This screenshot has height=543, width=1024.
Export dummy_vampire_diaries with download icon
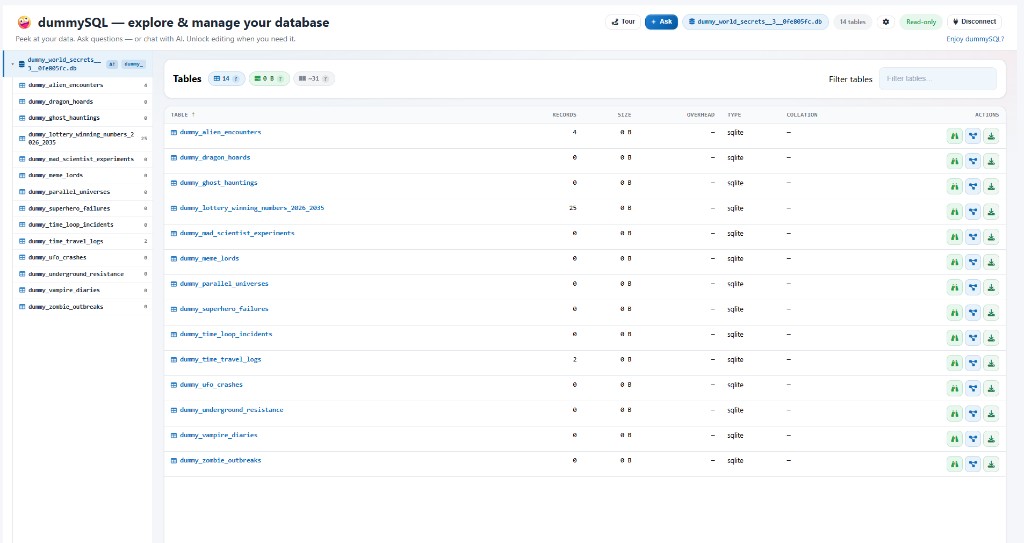pos(991,438)
